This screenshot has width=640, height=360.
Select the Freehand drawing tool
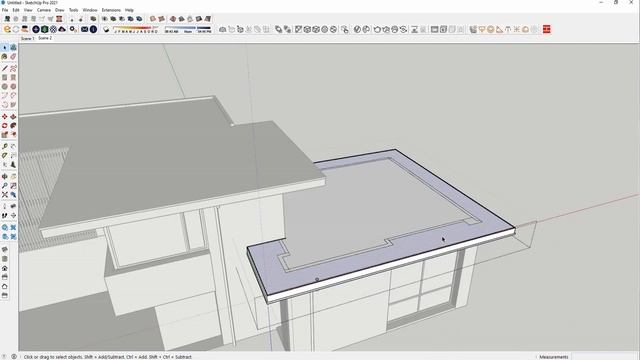tap(13, 69)
